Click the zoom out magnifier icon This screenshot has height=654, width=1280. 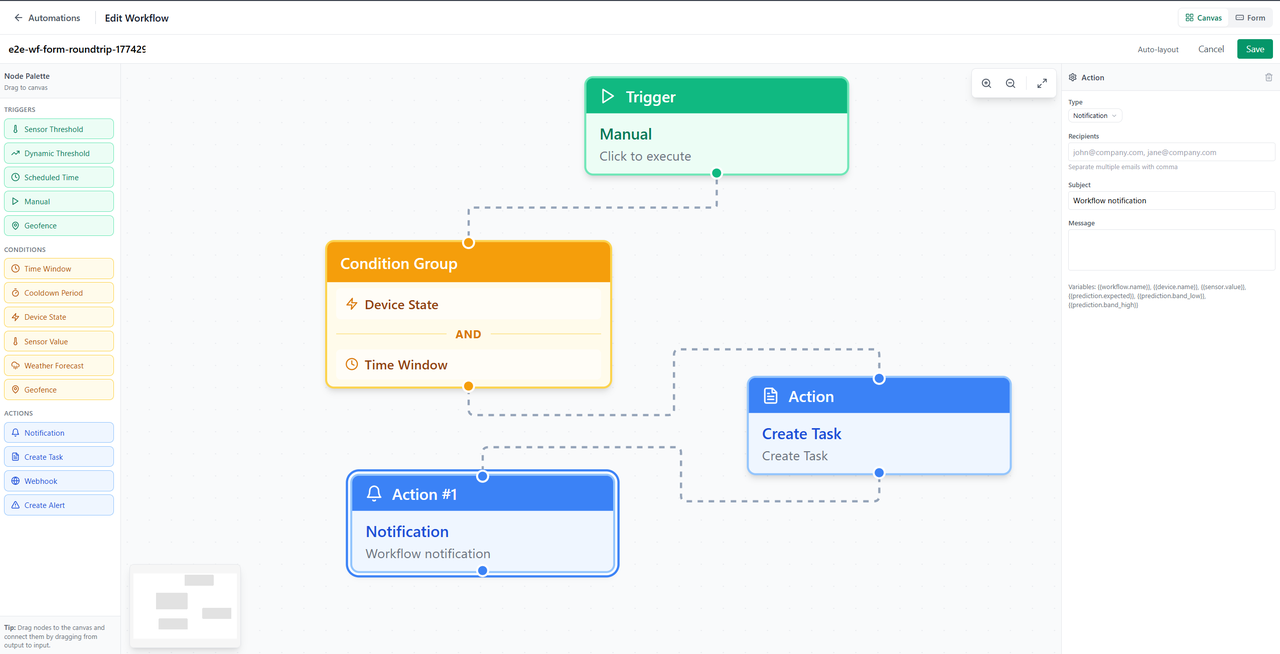pyautogui.click(x=1010, y=84)
